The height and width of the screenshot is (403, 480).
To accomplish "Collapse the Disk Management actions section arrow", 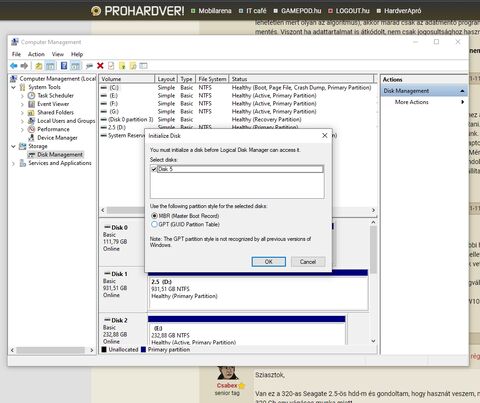I will coord(462,91).
